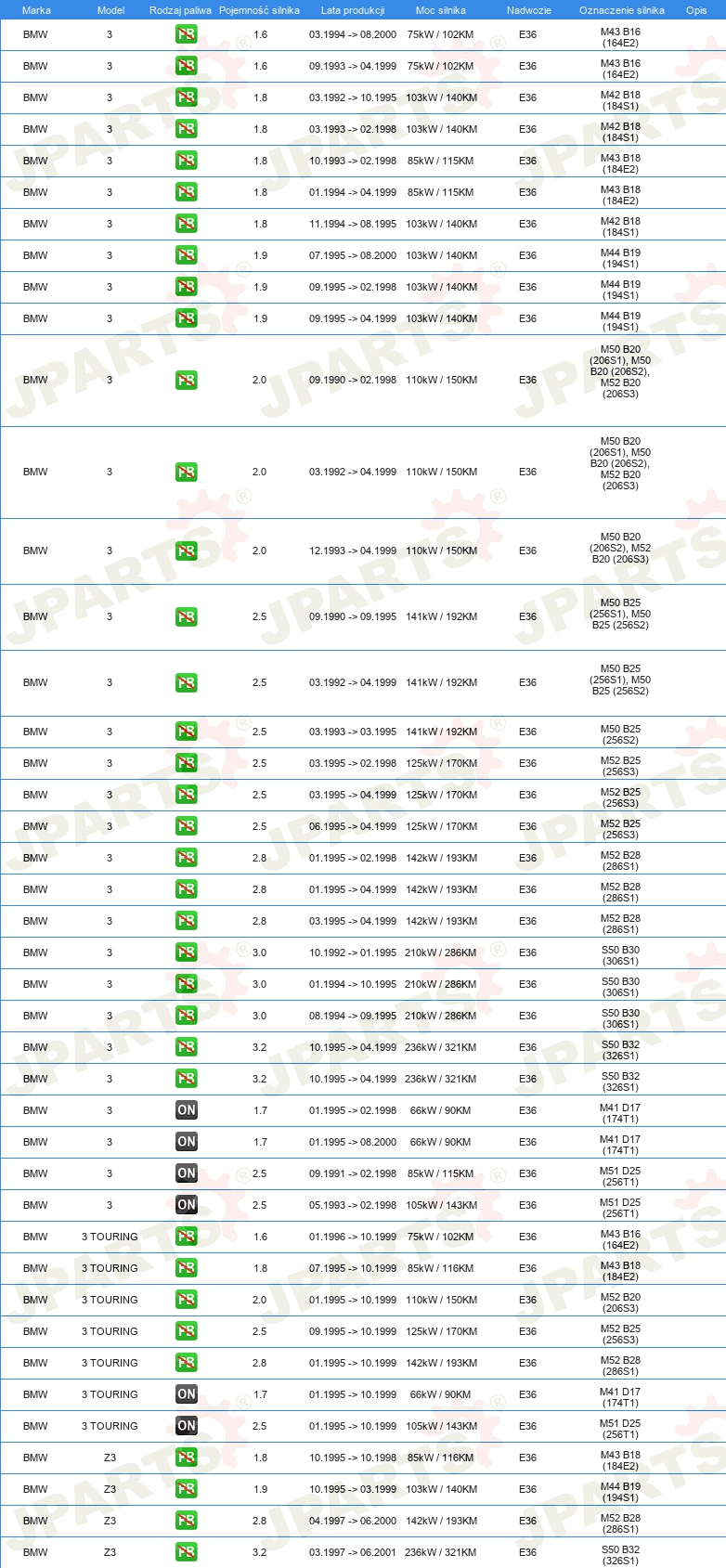This screenshot has width=726, height=1568.
Task: Click date cell 01.1995 -> 04.1999
Action: click(353, 889)
